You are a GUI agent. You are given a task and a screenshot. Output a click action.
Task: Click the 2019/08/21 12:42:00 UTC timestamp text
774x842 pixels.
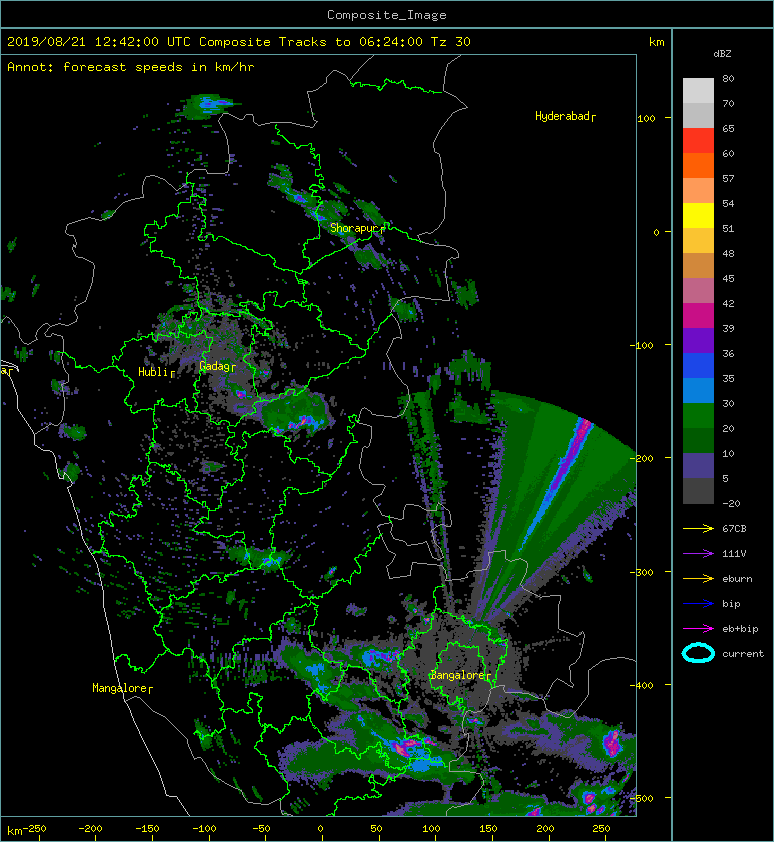[x=99, y=42]
